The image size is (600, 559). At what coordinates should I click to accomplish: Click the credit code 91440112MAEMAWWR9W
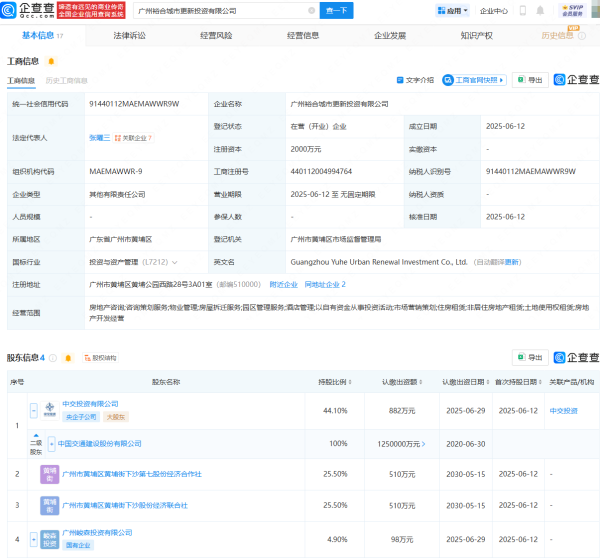134,104
